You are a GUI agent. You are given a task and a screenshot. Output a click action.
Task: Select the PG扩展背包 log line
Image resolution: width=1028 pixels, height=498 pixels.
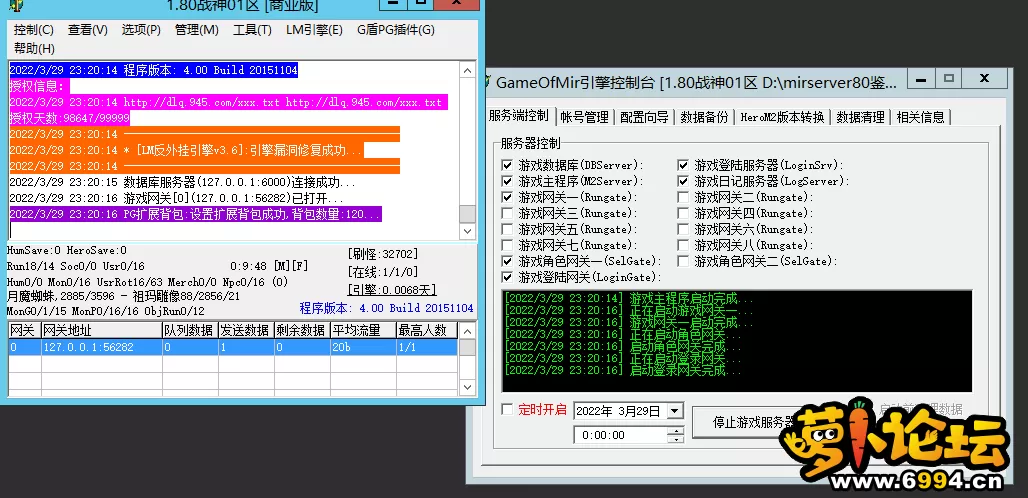click(195, 214)
